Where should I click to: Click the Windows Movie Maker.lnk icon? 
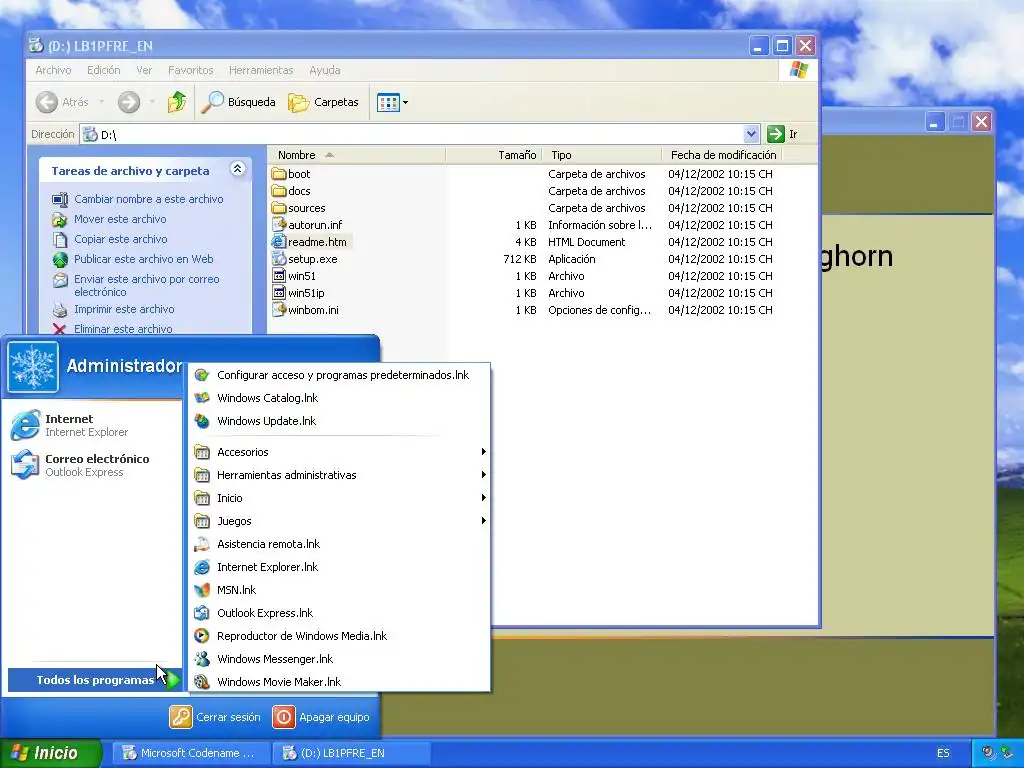pos(202,681)
